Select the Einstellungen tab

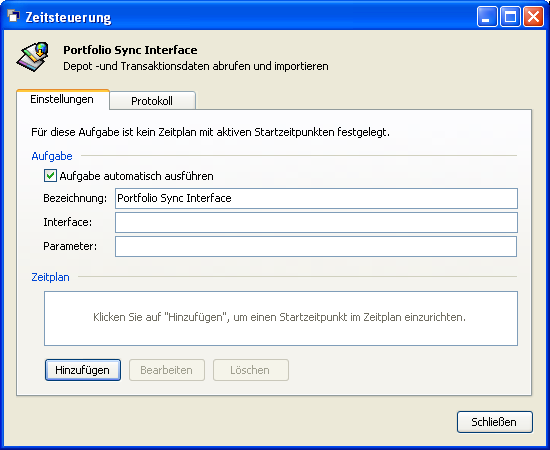62,99
